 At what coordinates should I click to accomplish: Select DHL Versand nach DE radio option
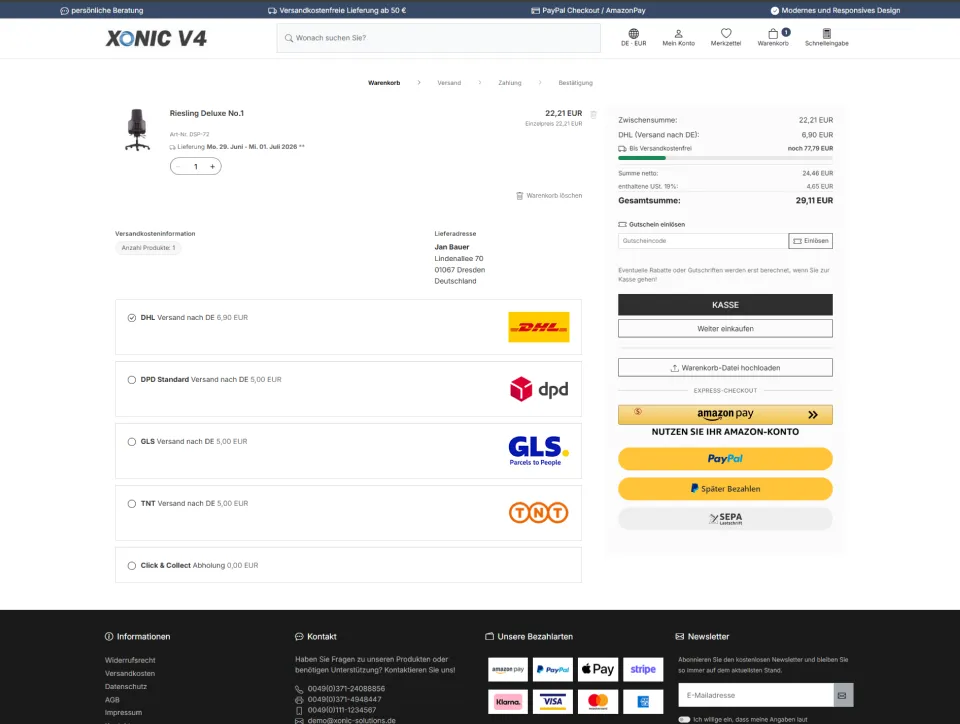(x=132, y=318)
